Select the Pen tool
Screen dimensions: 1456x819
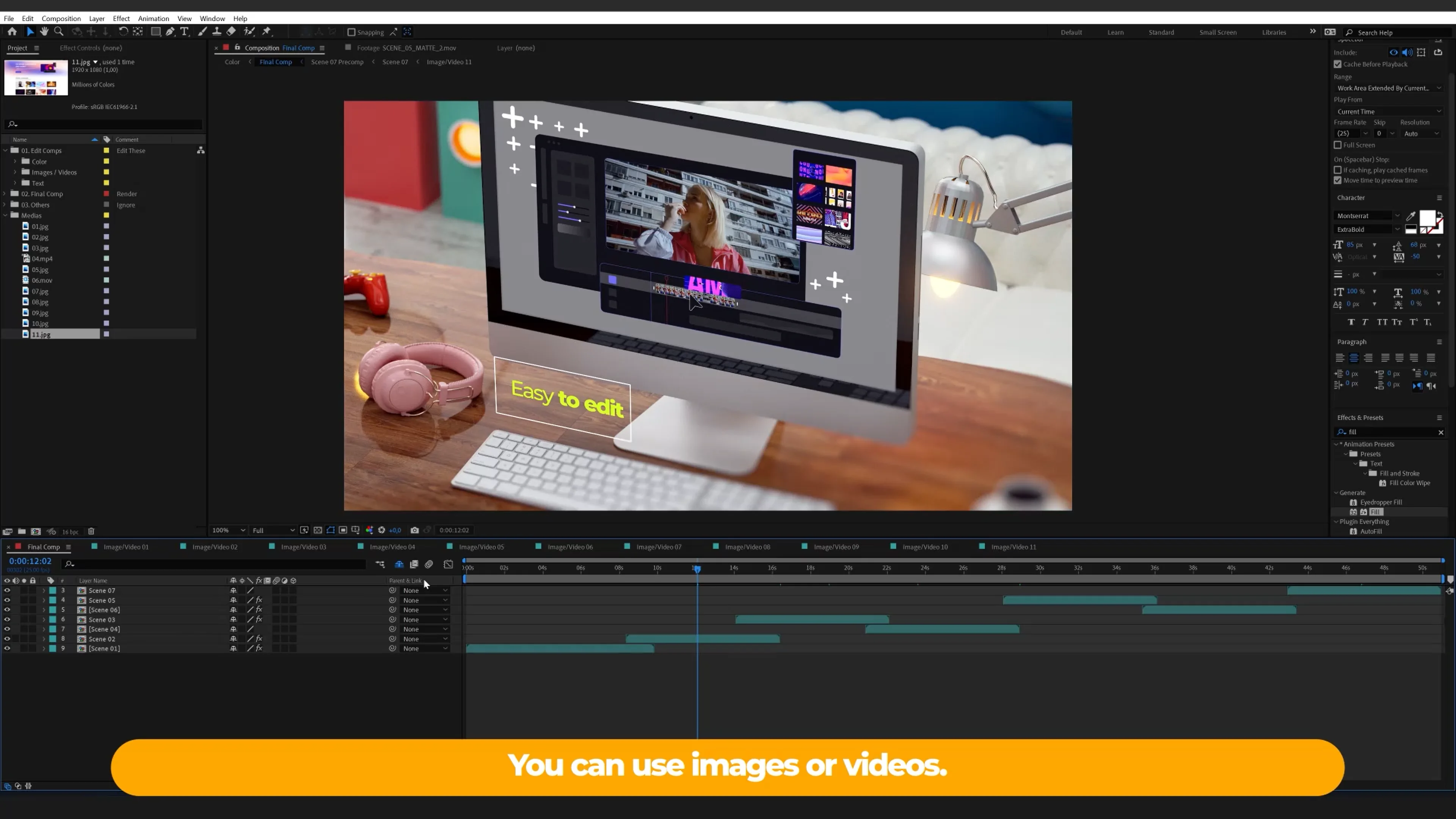[169, 31]
